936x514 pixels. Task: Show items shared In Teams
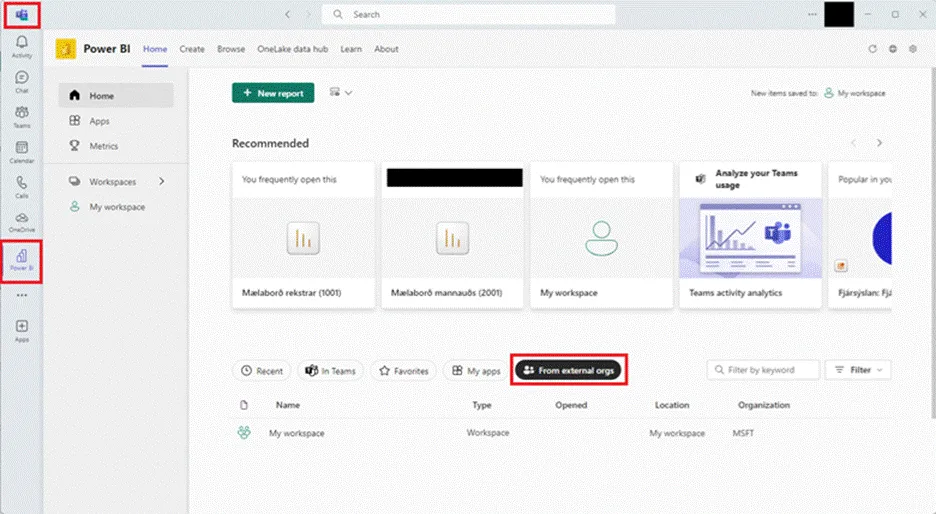(x=330, y=371)
